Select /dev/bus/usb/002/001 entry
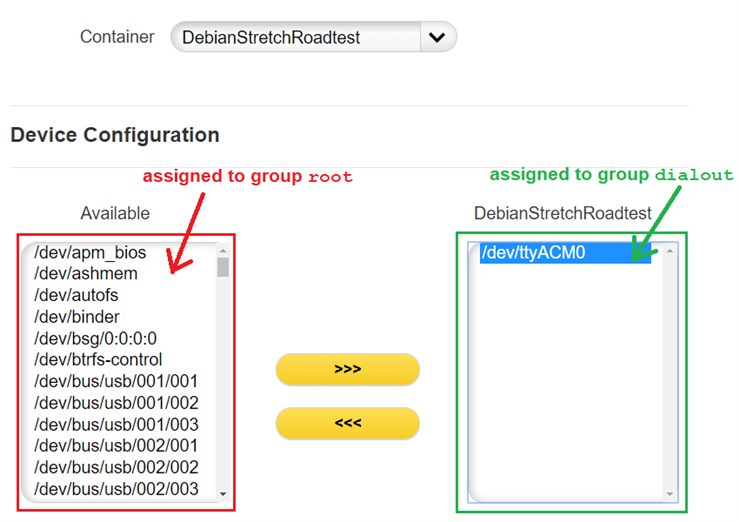Image resolution: width=739 pixels, height=522 pixels. pyautogui.click(x=116, y=445)
